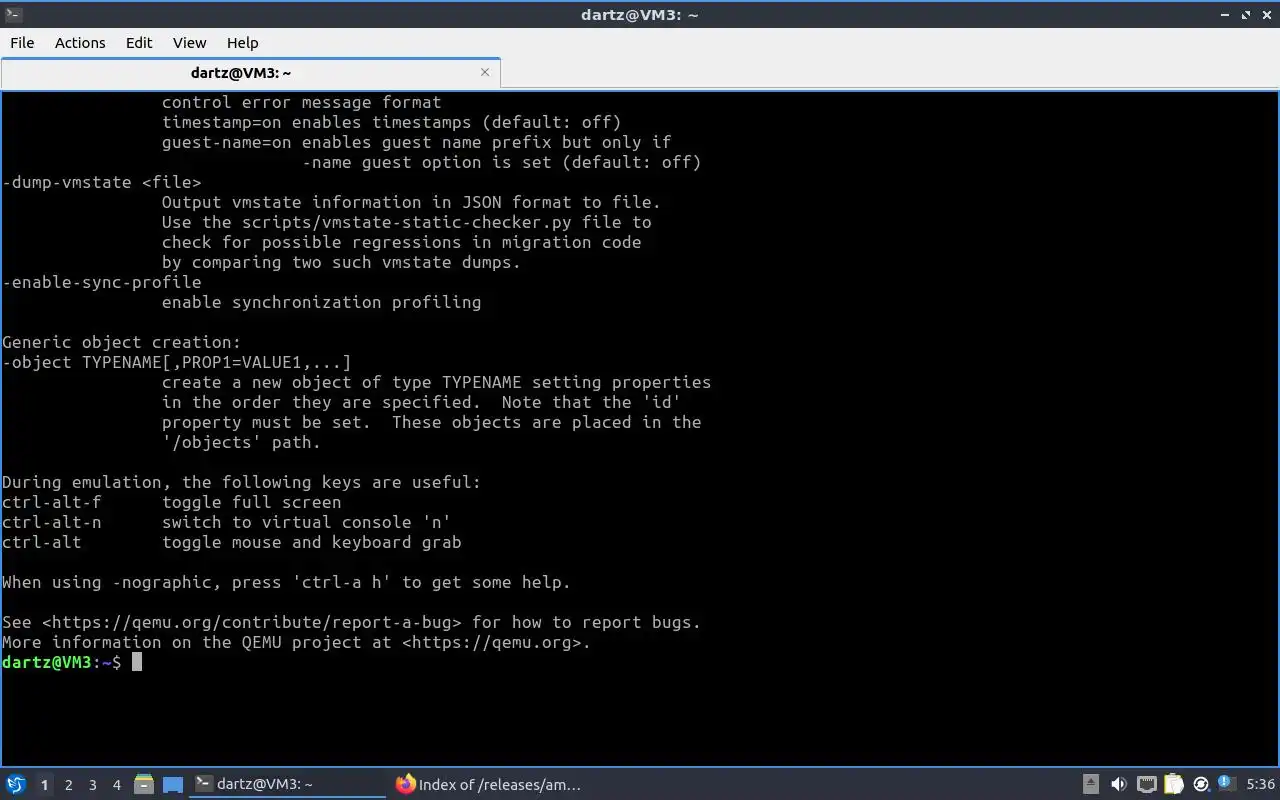Switch to Firefox Index of /releases window

click(x=490, y=784)
